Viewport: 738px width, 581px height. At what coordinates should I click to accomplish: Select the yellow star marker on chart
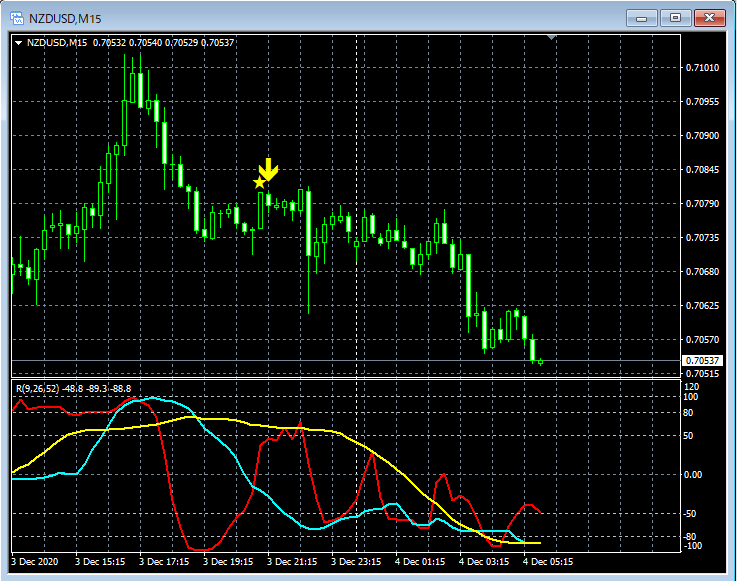pos(259,182)
